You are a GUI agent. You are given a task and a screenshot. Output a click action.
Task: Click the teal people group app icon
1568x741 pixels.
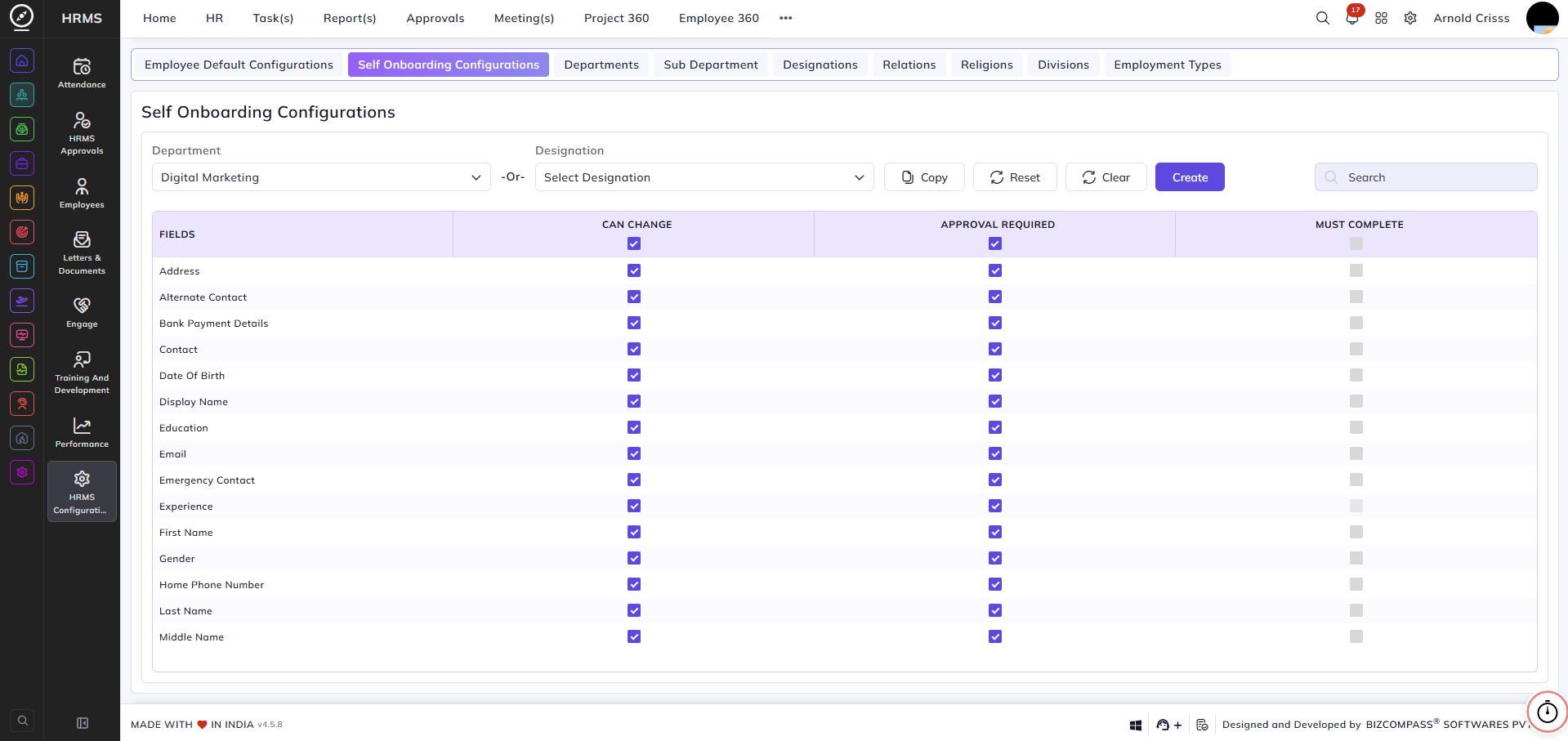[x=22, y=95]
